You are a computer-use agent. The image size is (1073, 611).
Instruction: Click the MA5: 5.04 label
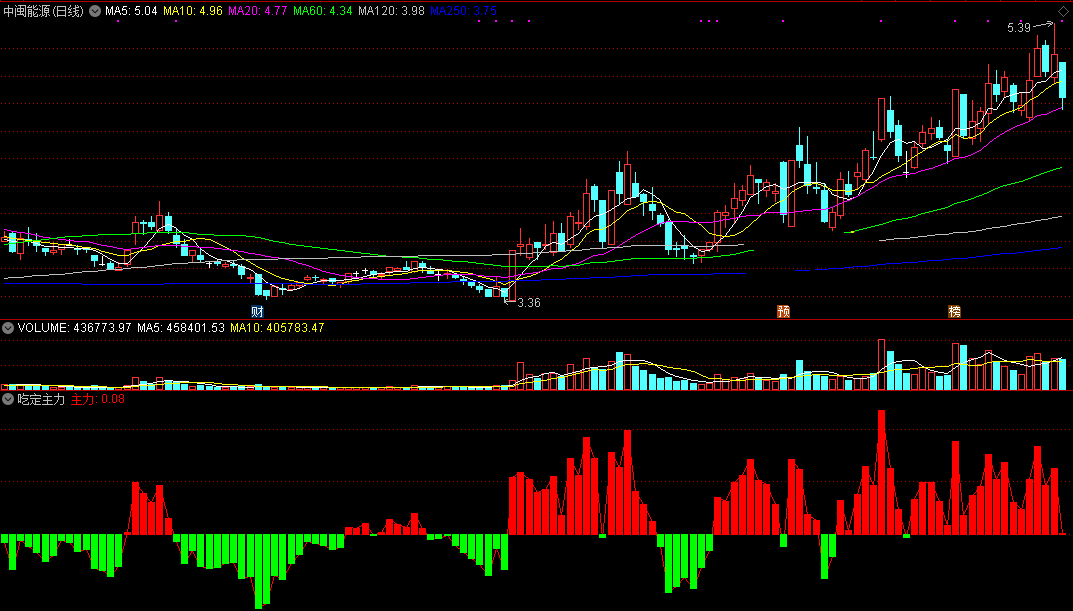tap(131, 11)
